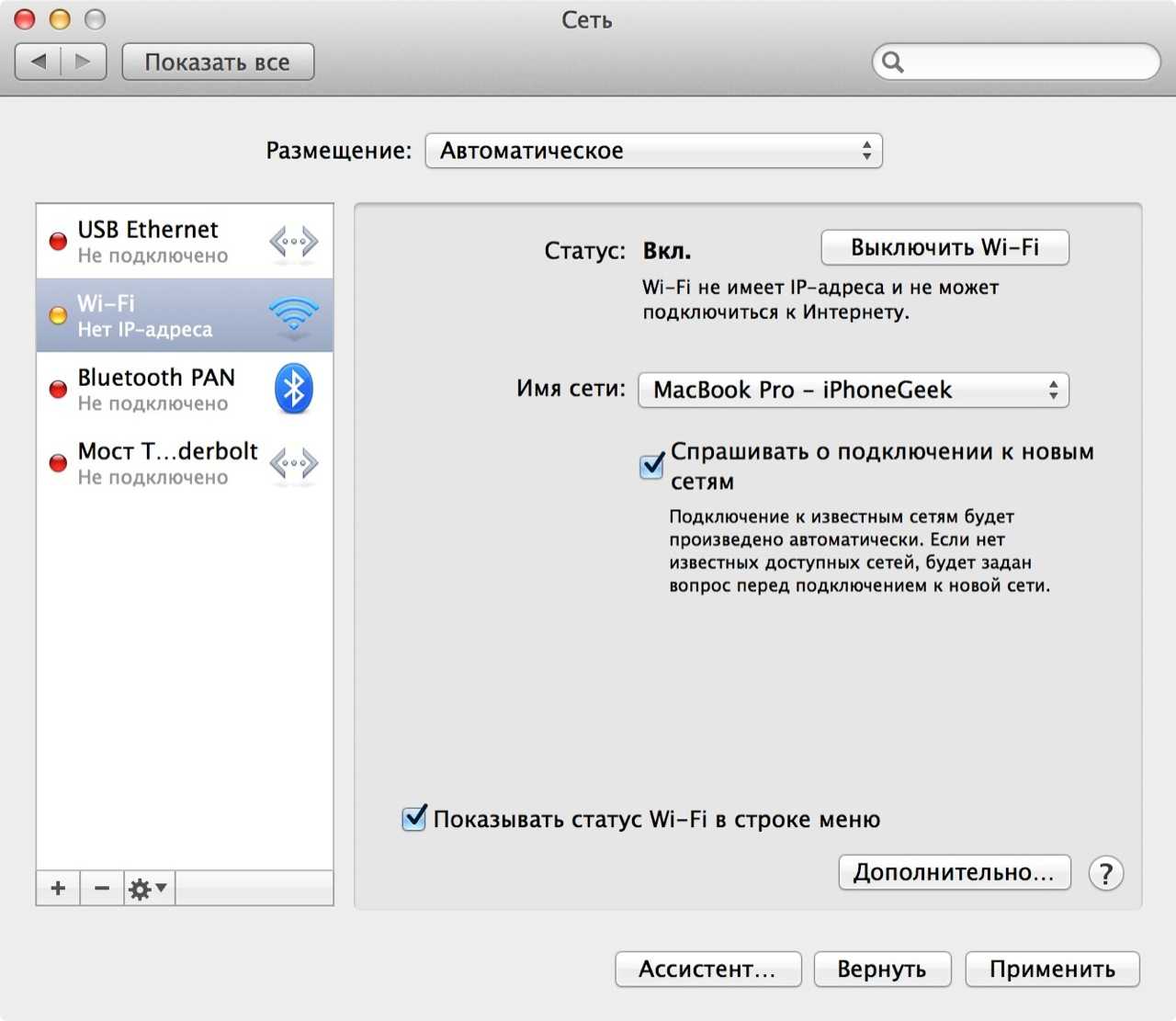Click Применить button
Image resolution: width=1176 pixels, height=1021 pixels.
tap(1052, 969)
